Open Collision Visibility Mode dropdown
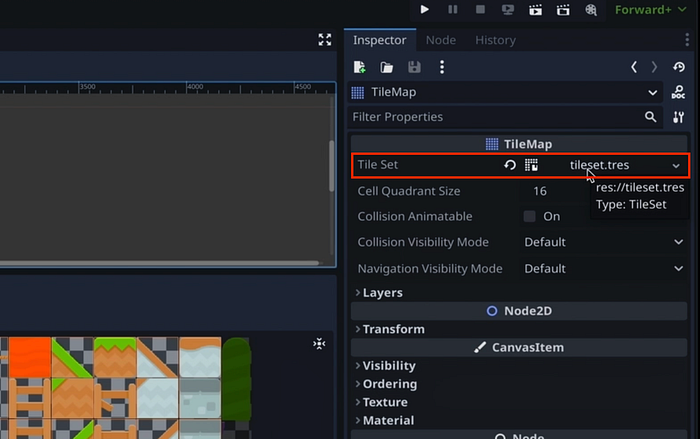The image size is (700, 439). click(604, 242)
